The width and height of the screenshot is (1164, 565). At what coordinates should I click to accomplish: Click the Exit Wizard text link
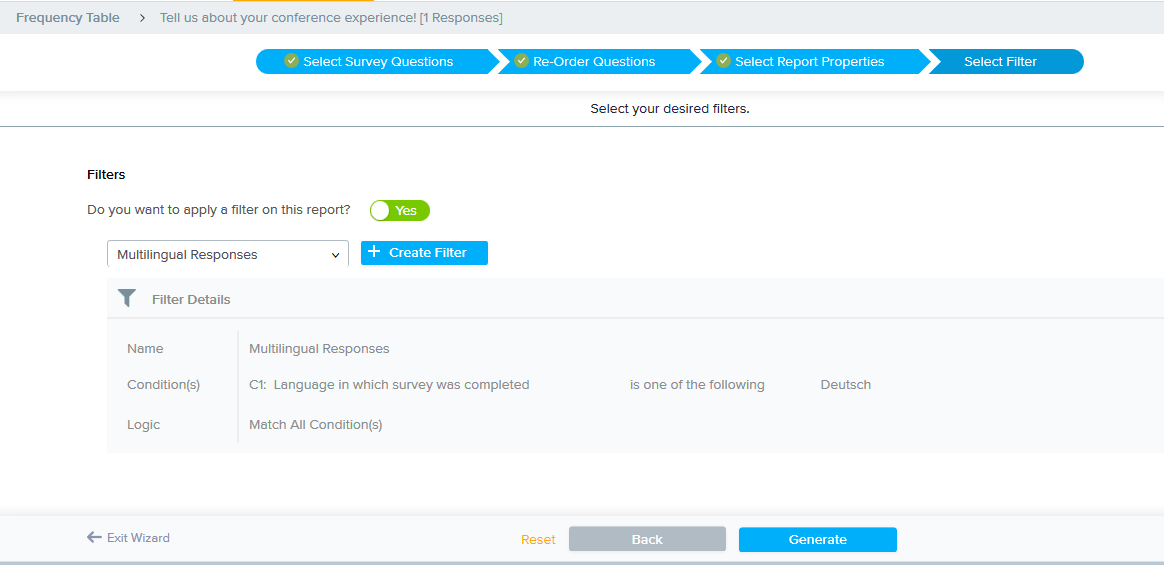(x=138, y=538)
